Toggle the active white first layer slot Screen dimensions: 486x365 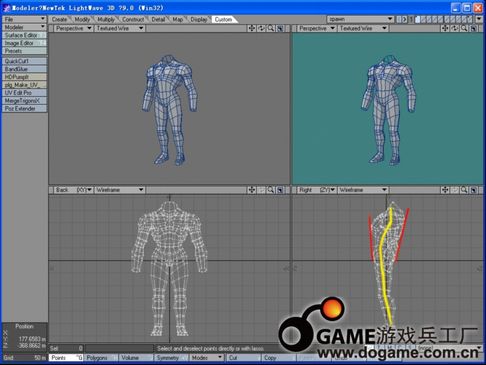coord(417,19)
